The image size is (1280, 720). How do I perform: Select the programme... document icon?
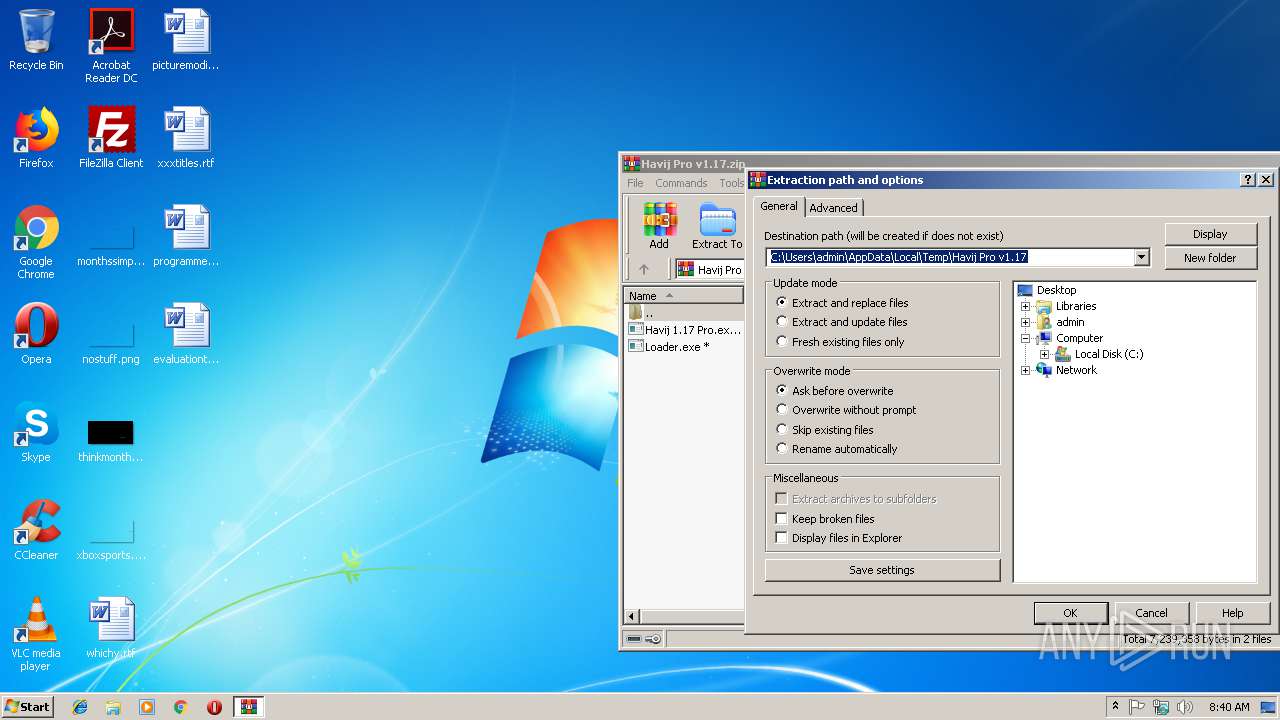[186, 236]
